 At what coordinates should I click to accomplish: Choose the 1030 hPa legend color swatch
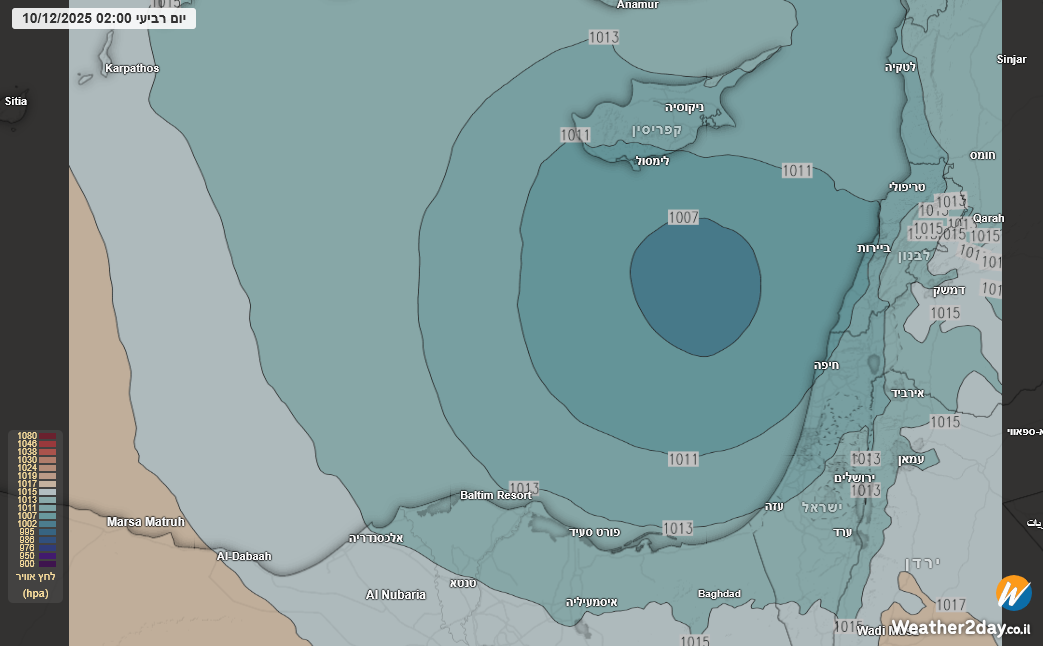(x=48, y=460)
